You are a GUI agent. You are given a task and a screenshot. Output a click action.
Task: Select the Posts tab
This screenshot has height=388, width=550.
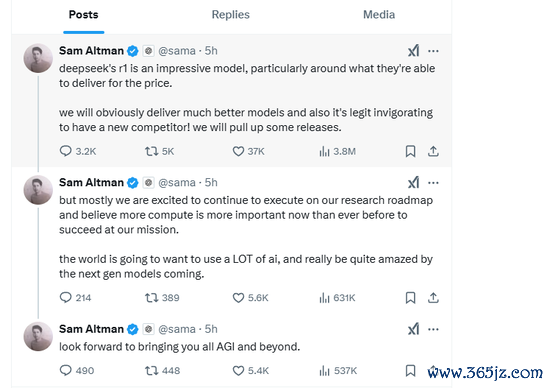coord(83,15)
